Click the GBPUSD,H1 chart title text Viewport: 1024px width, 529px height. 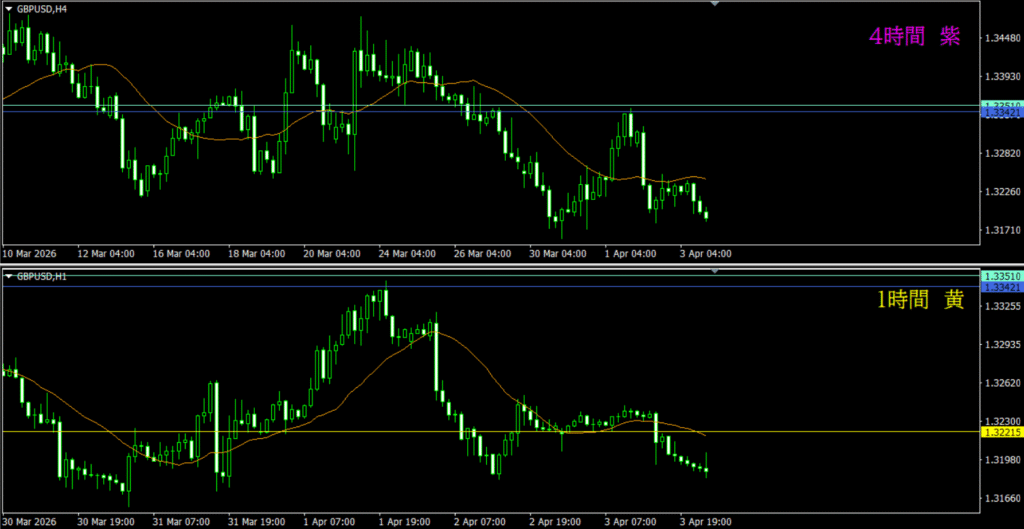pyautogui.click(x=40, y=275)
